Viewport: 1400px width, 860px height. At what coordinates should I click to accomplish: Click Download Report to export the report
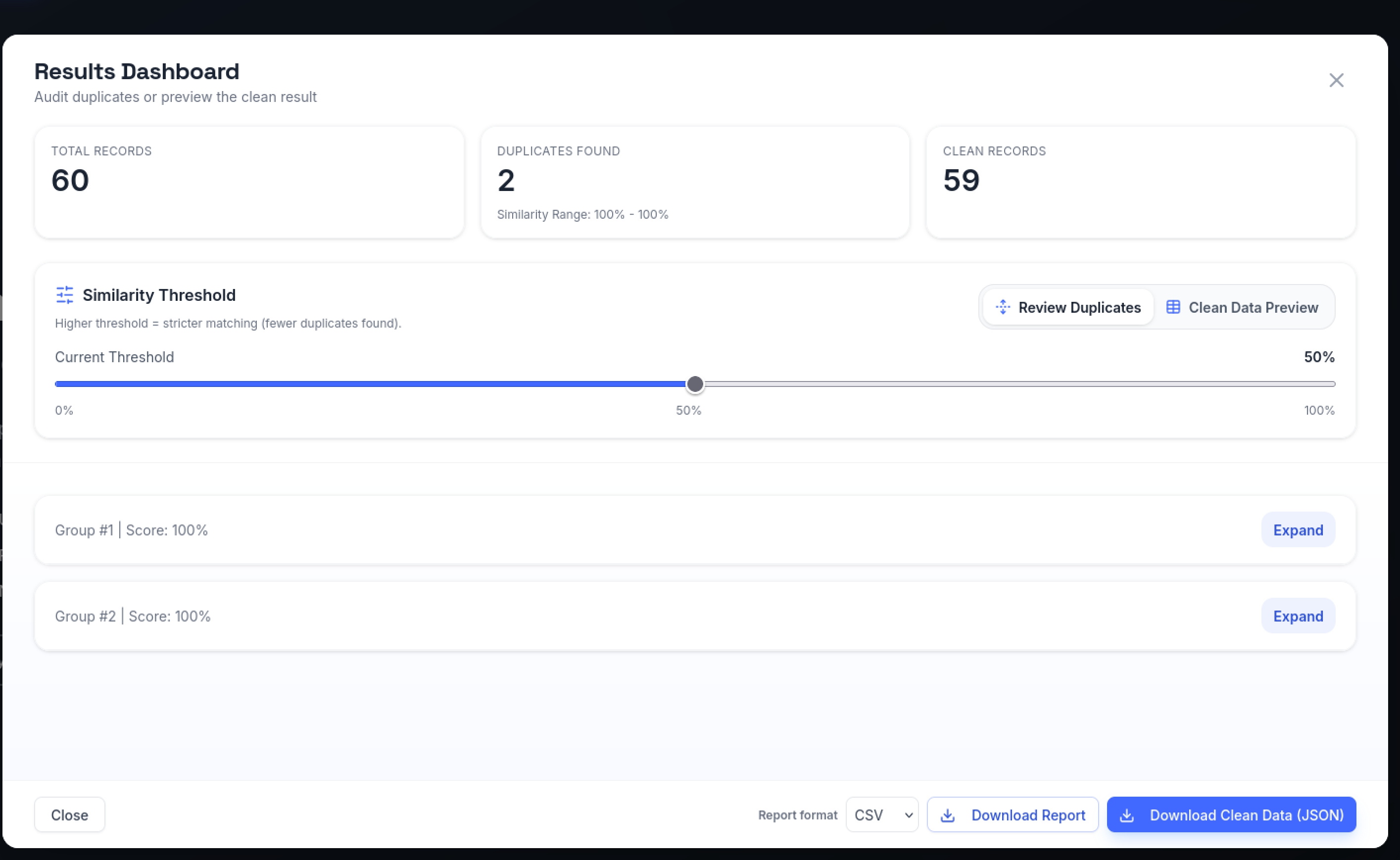[1012, 814]
